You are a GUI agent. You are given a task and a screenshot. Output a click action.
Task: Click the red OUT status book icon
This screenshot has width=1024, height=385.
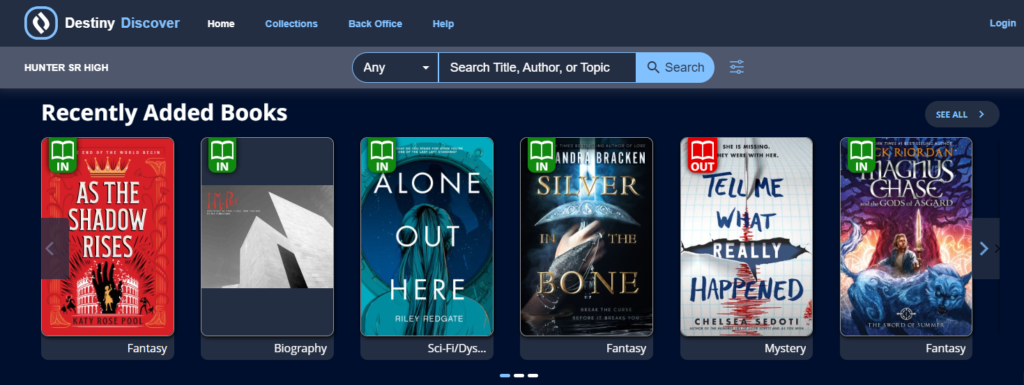click(x=703, y=156)
